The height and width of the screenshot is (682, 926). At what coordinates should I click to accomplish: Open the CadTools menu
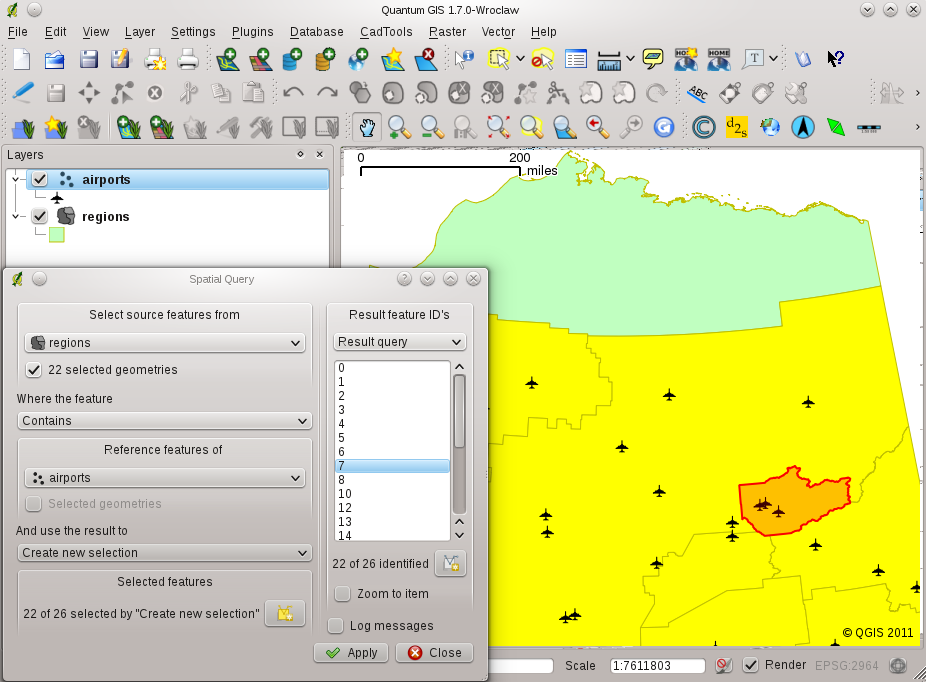386,32
